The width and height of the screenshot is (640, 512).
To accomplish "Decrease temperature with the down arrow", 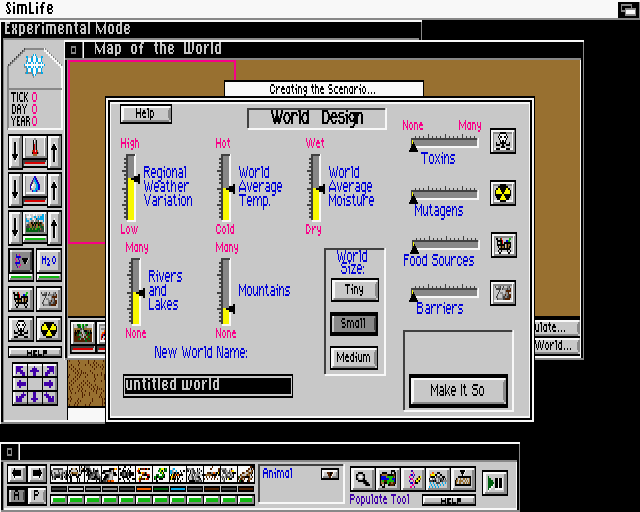I will [x=15, y=151].
